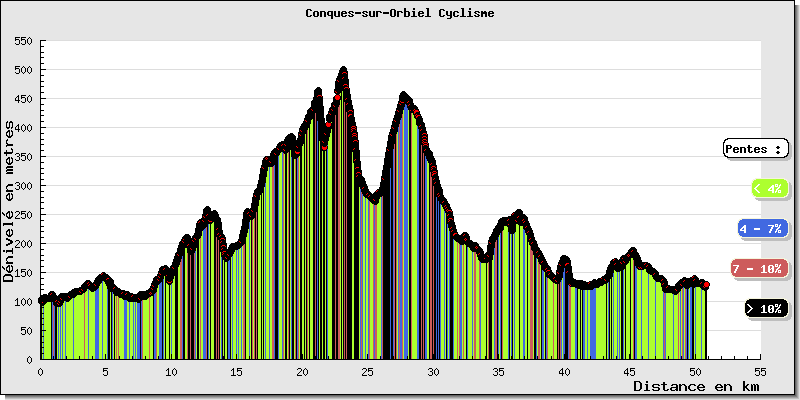This screenshot has width=800, height=400.
Task: Click the "25" tick on the distance axis
Action: [x=367, y=370]
